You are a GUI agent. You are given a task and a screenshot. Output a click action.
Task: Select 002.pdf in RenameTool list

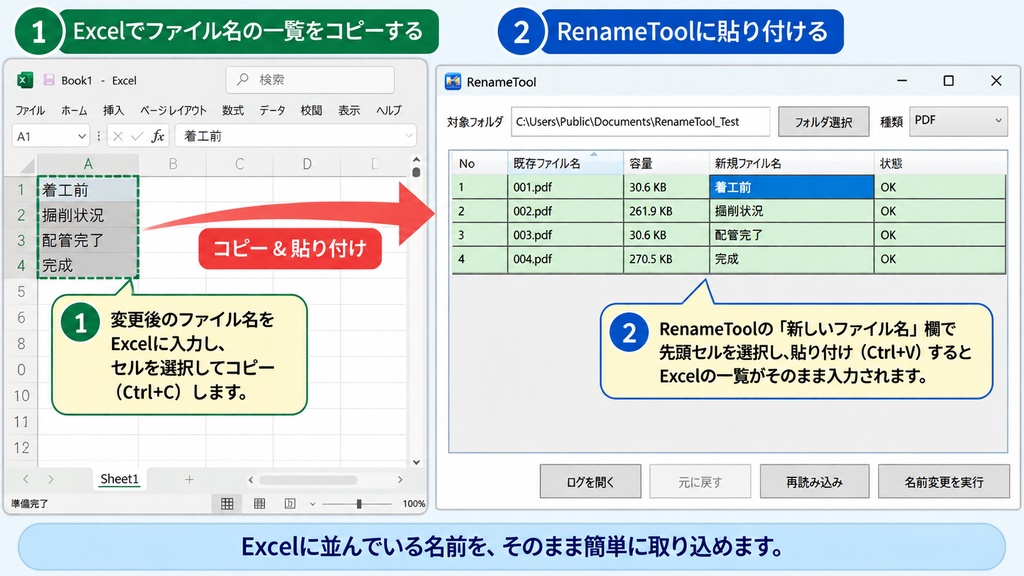[x=566, y=211]
